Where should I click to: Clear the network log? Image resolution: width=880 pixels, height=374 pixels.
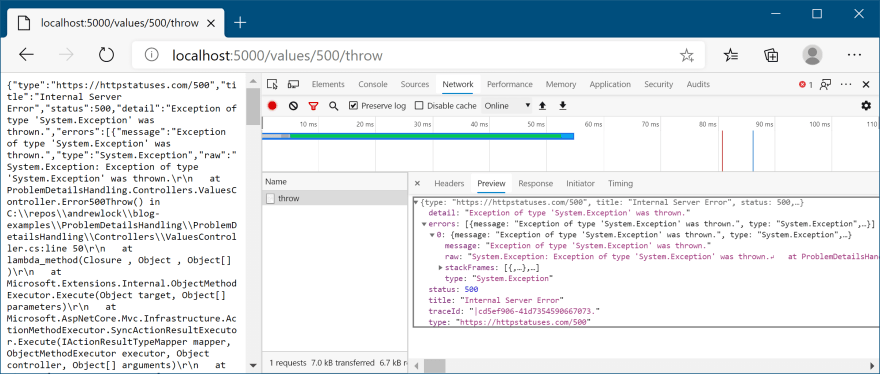[x=293, y=106]
